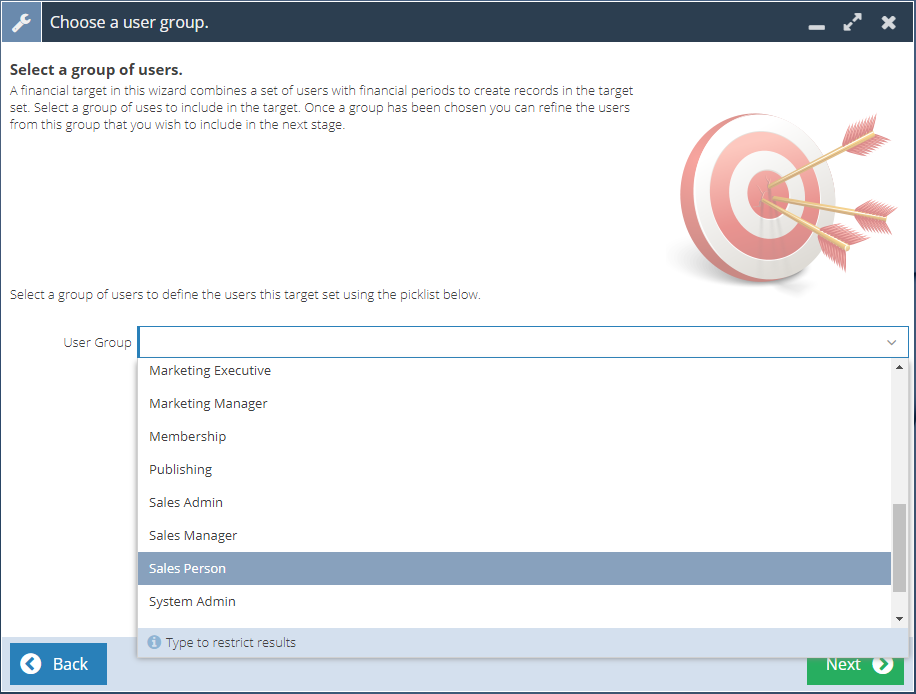Collapse the User Group dropdown arrow

(891, 342)
